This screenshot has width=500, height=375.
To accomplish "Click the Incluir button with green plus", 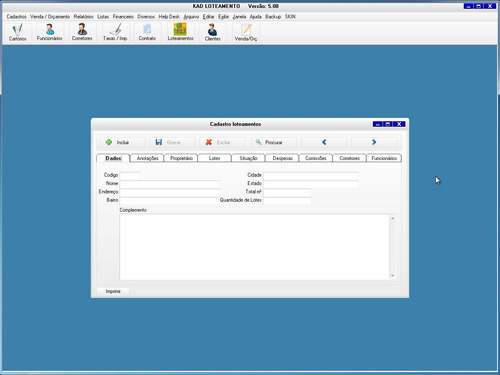I will tap(122, 142).
